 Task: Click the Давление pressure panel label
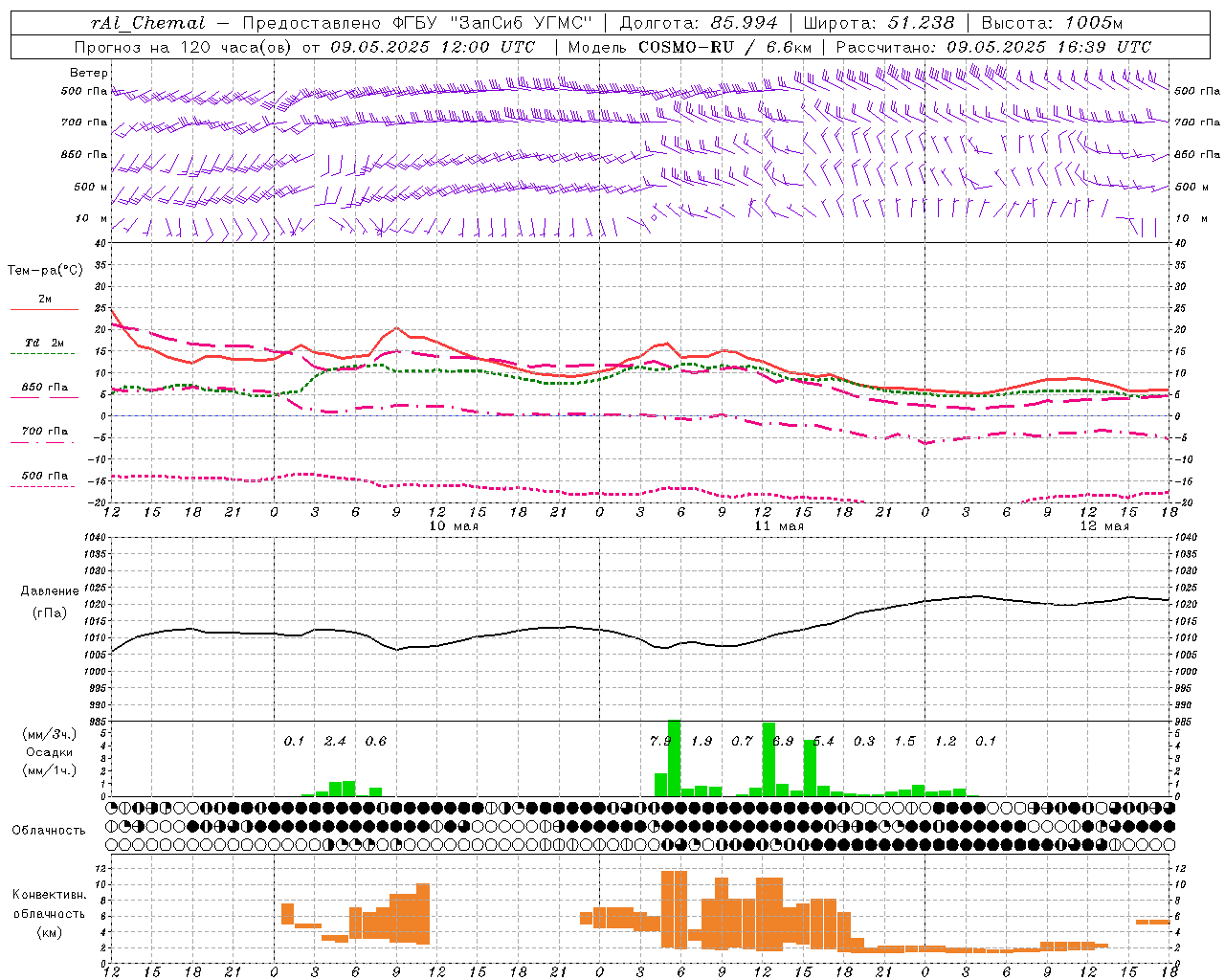50,591
